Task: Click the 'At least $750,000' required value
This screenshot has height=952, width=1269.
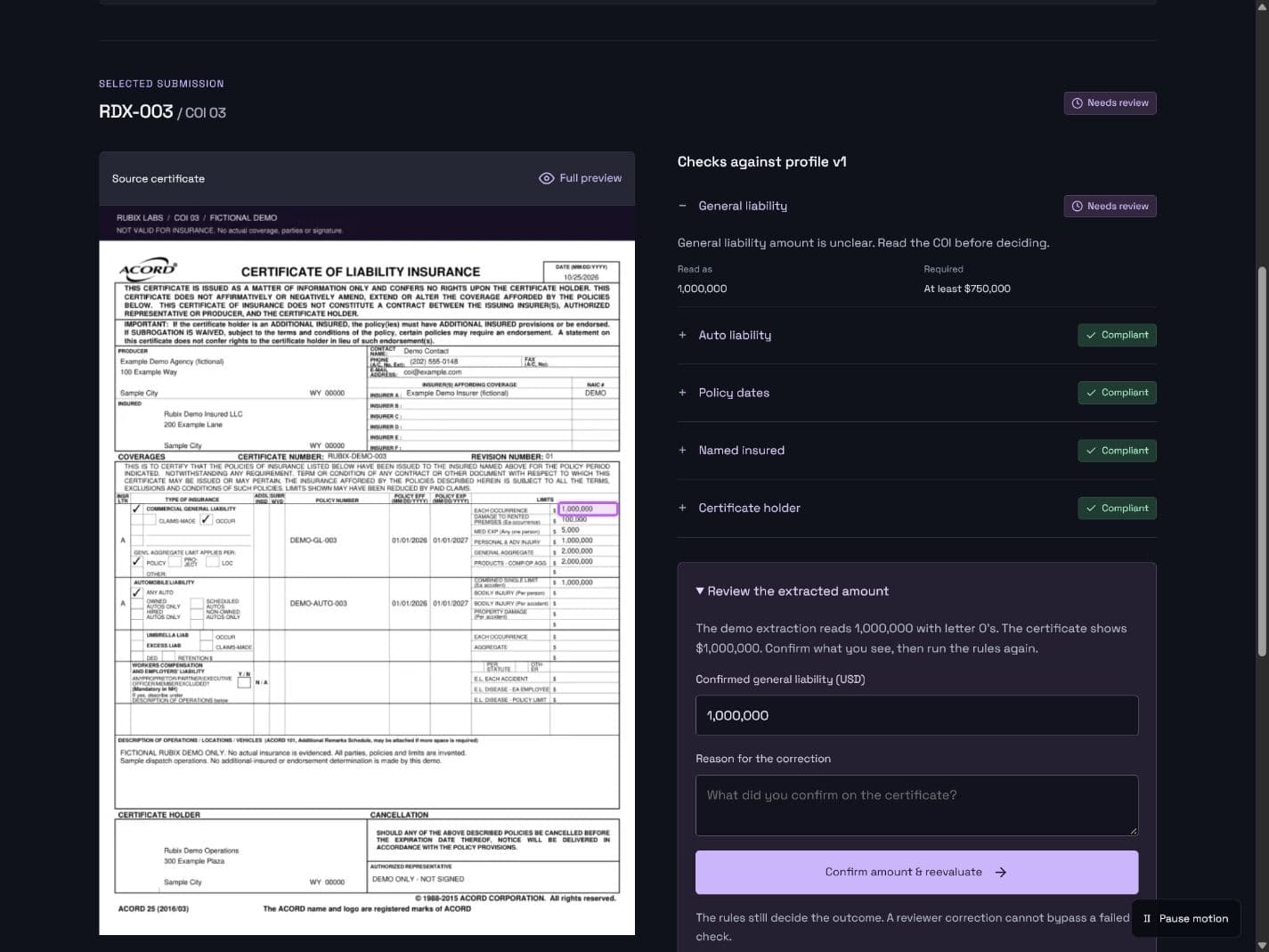Action: point(967,289)
